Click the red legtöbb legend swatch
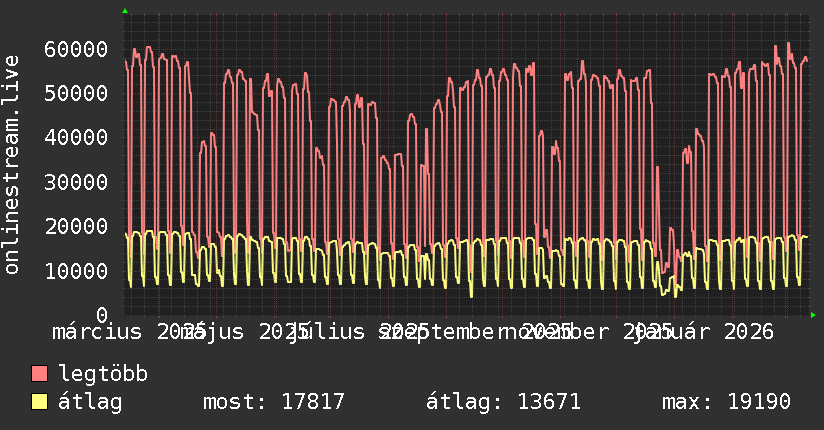The height and width of the screenshot is (430, 824). tap(39, 374)
